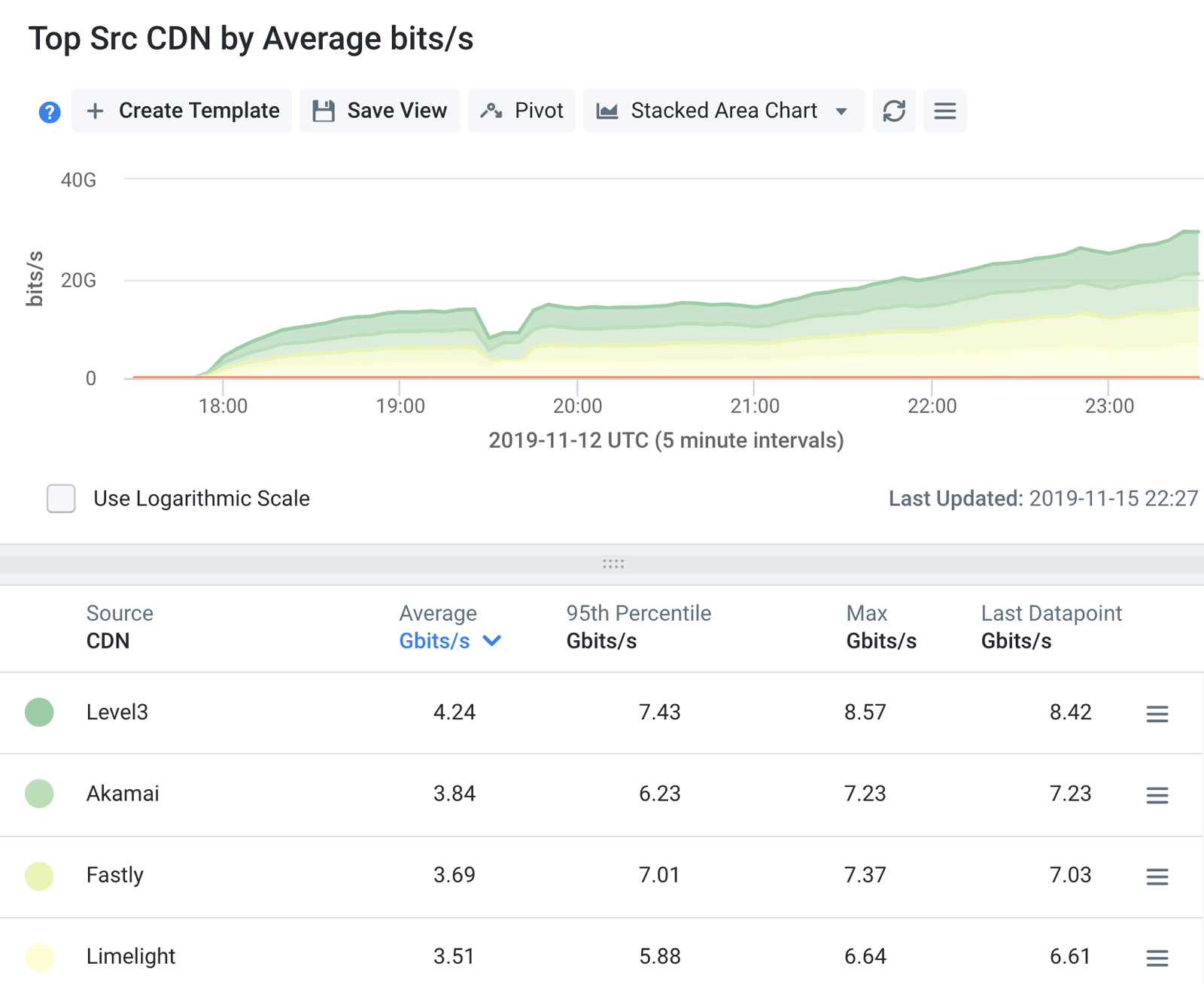Image resolution: width=1204 pixels, height=984 pixels.
Task: Open the Stacked Area Chart dropdown
Action: pyautogui.click(x=724, y=111)
